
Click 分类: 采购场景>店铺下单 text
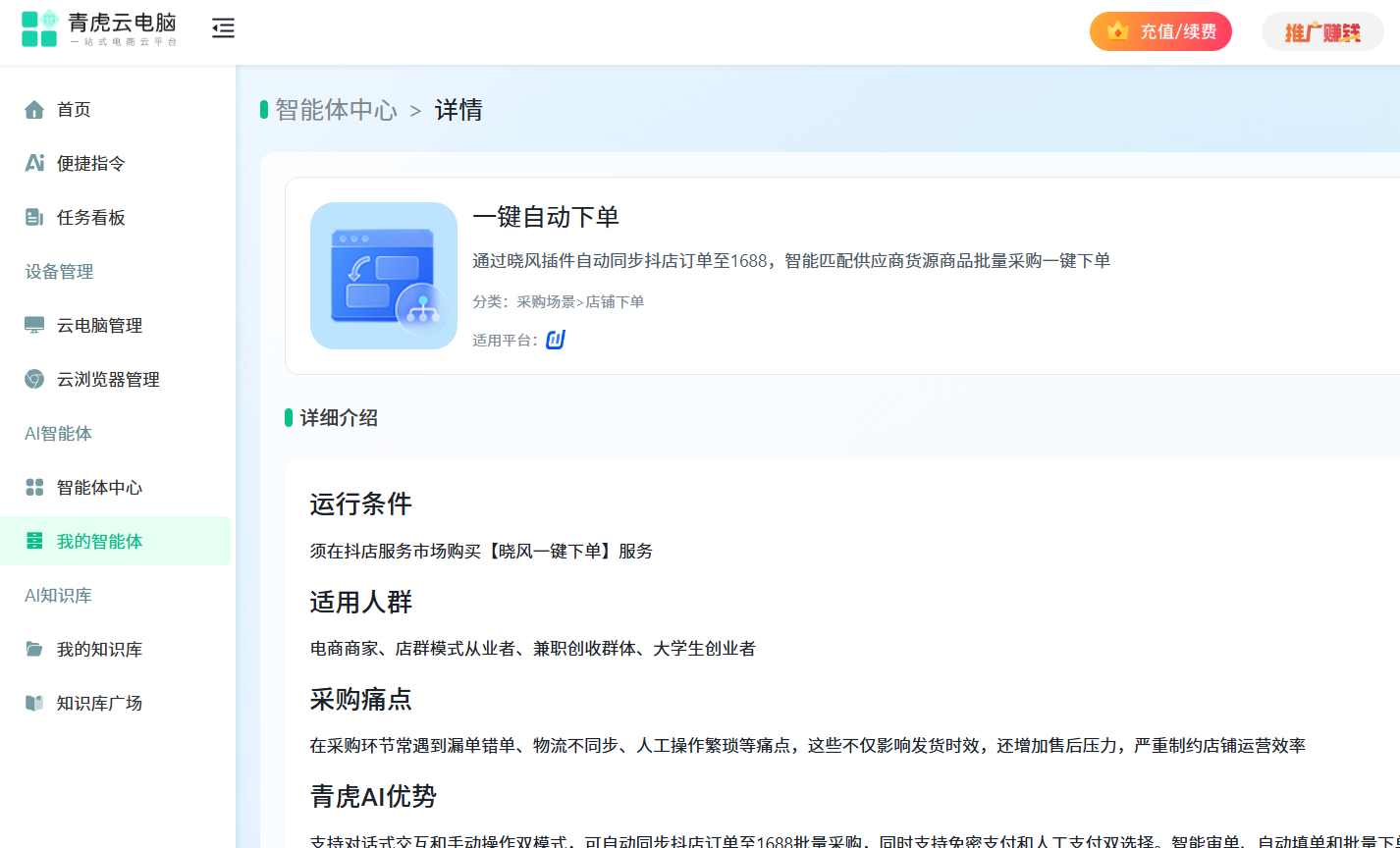coord(559,301)
